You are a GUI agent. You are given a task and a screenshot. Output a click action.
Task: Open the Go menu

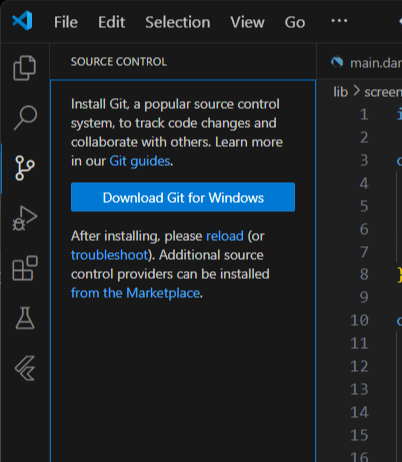(x=295, y=22)
